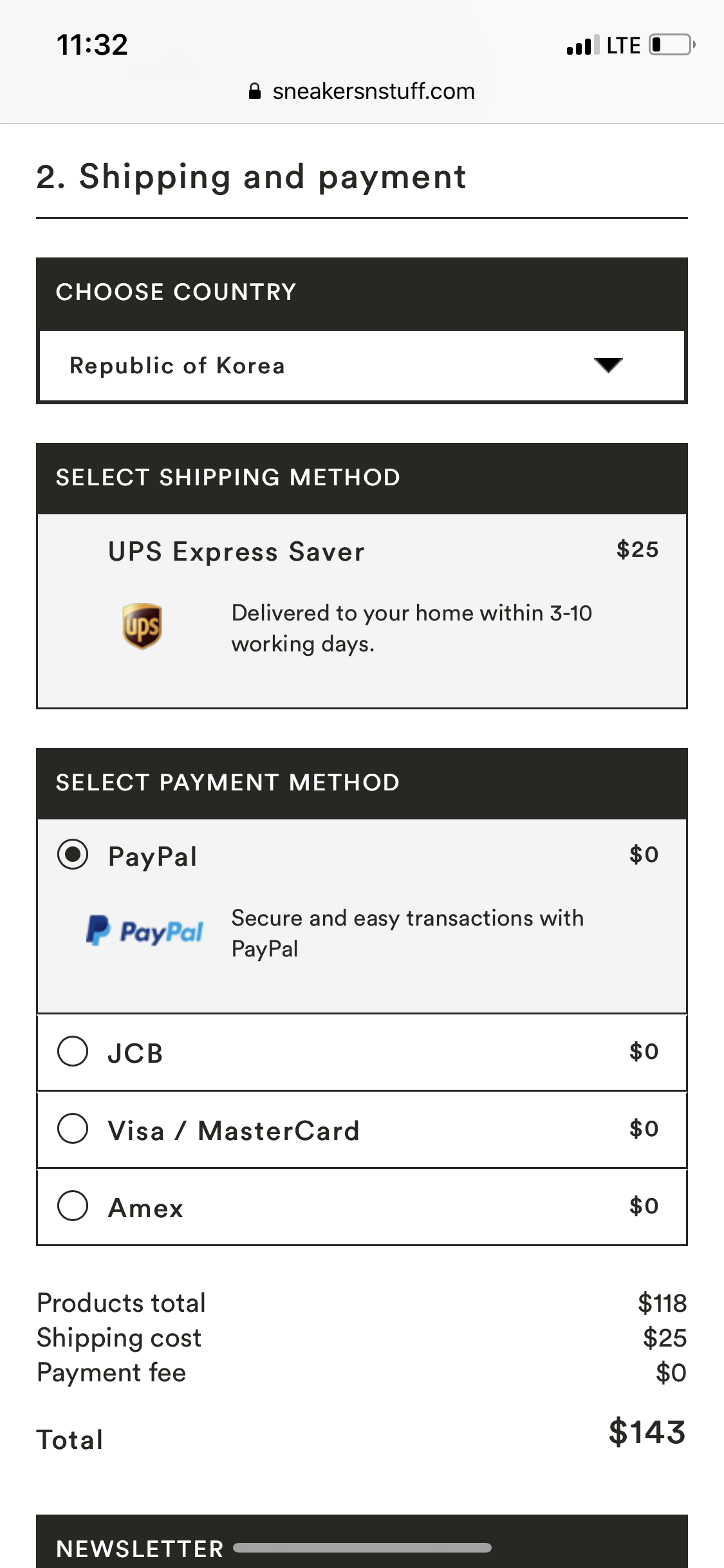Viewport: 724px width, 1568px height.
Task: Tap the battery icon in status bar
Action: point(671,45)
